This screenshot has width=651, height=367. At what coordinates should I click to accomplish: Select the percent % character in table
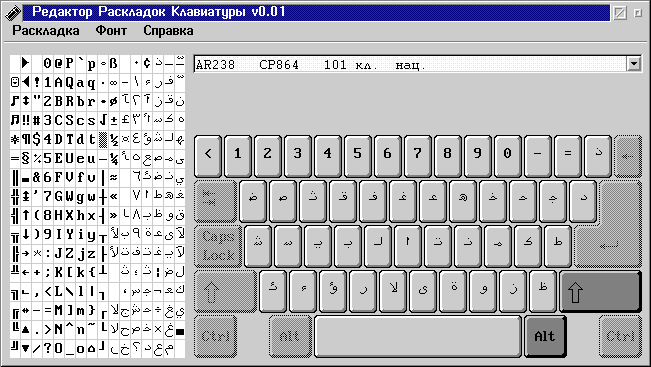[37, 158]
